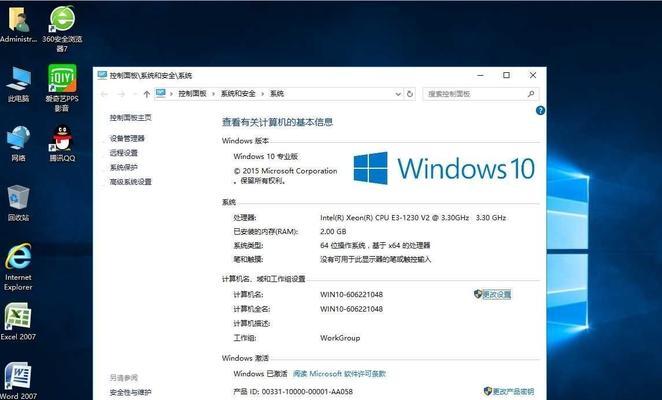Screen dimensions: 662x400
Task: Click the forward navigation arrow
Action: click(121, 94)
